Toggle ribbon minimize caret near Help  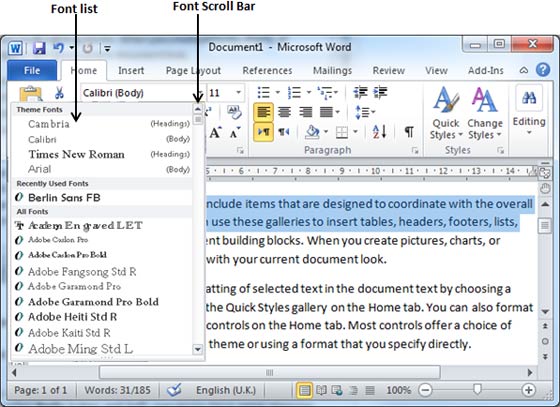(x=524, y=70)
